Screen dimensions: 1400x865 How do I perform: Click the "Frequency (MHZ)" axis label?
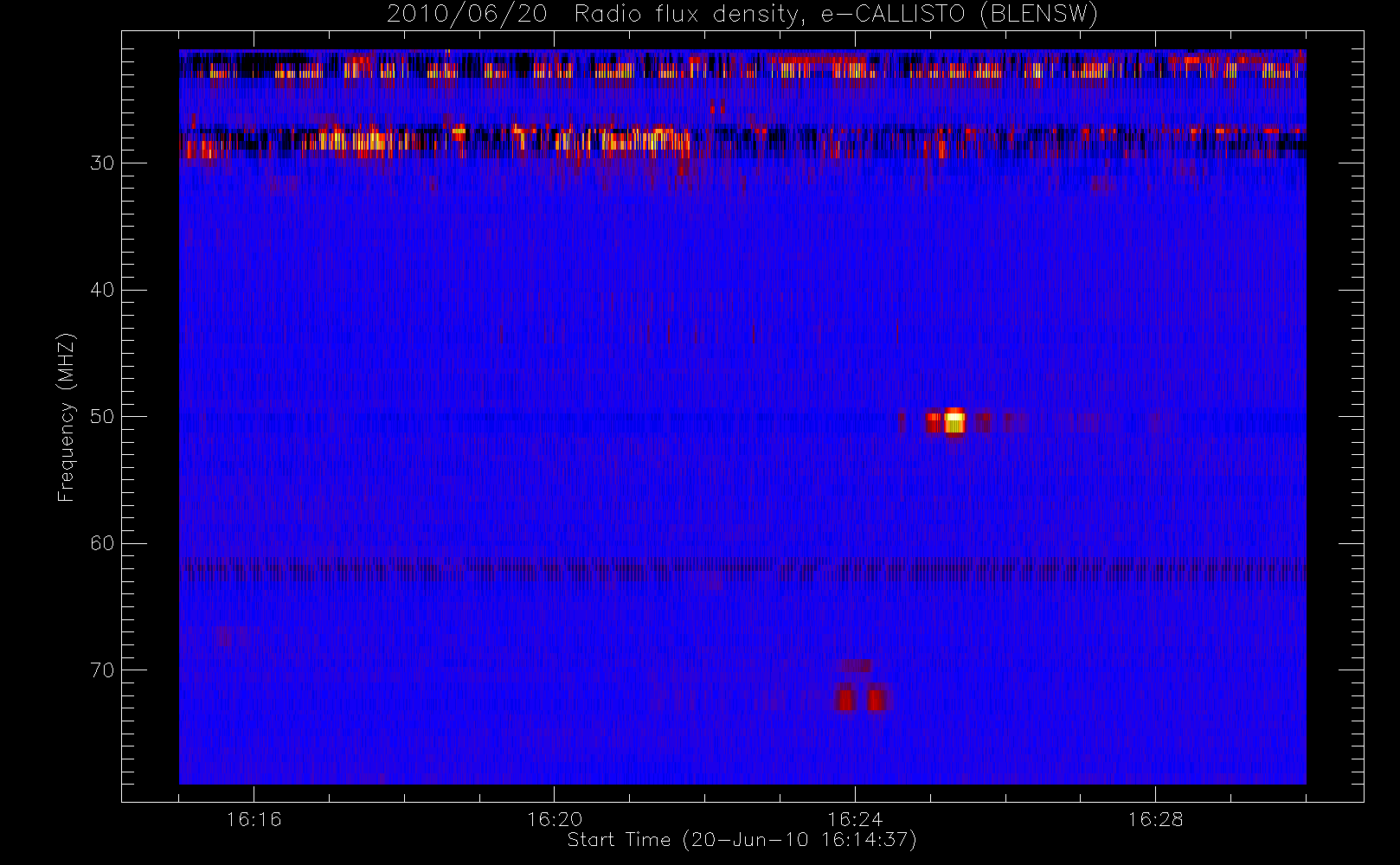[66, 417]
